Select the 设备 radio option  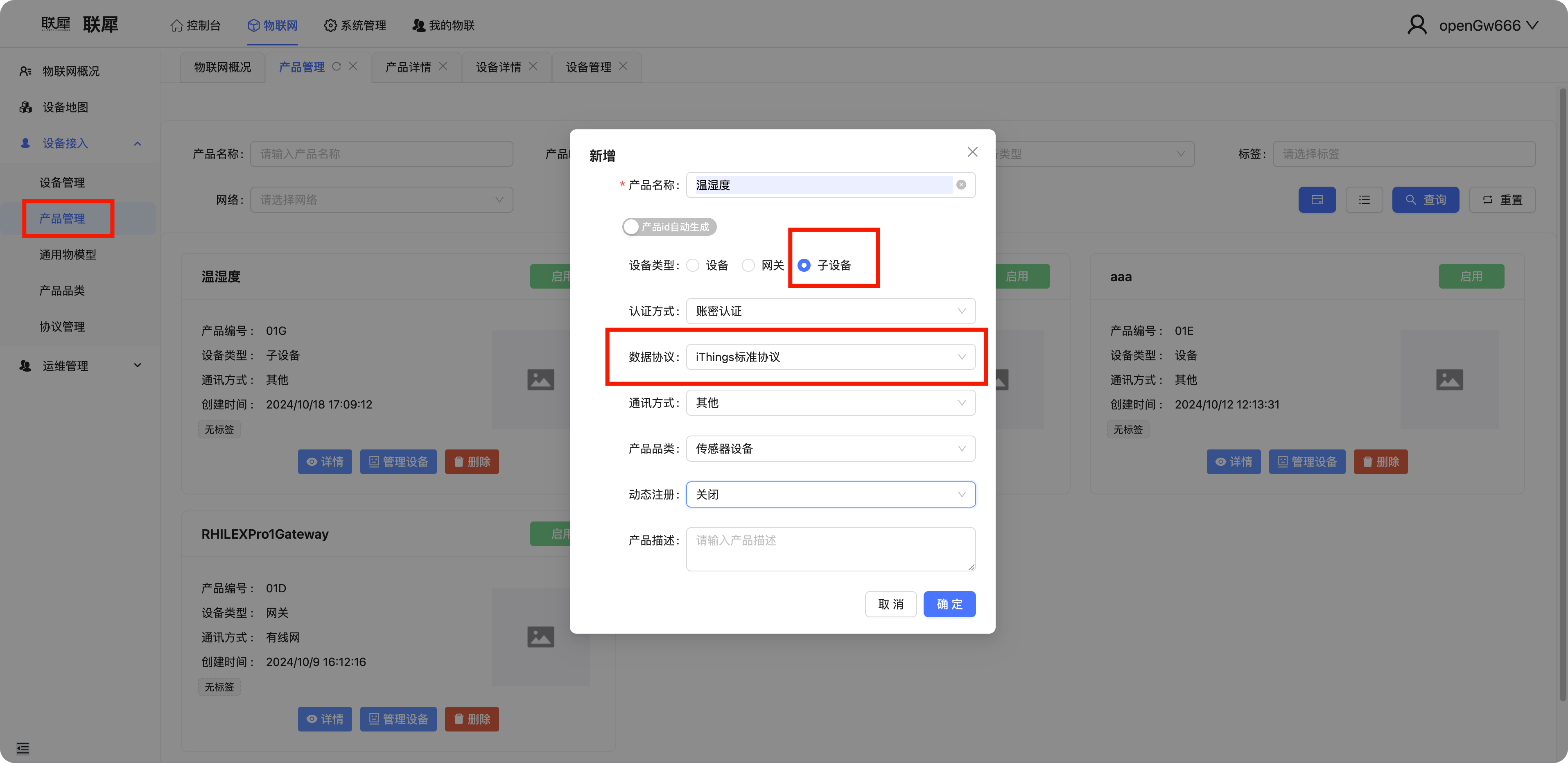693,265
